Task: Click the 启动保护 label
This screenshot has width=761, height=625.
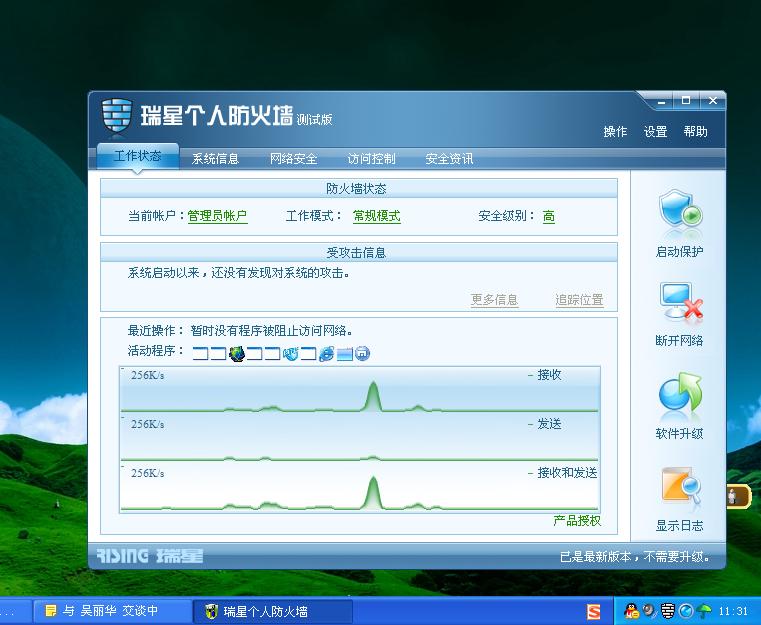Action: (x=679, y=252)
